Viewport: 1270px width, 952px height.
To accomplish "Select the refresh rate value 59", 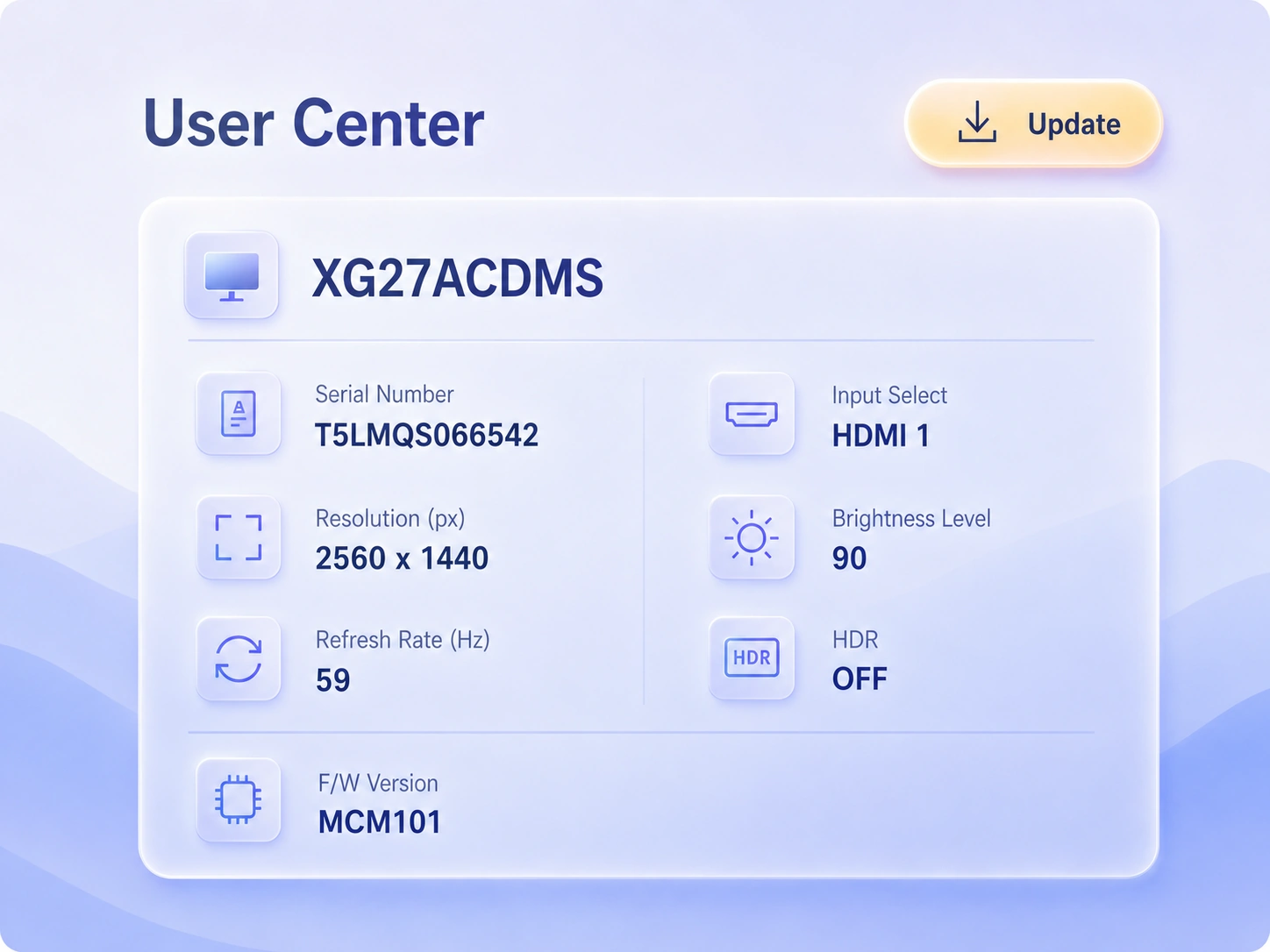I will pyautogui.click(x=333, y=679).
